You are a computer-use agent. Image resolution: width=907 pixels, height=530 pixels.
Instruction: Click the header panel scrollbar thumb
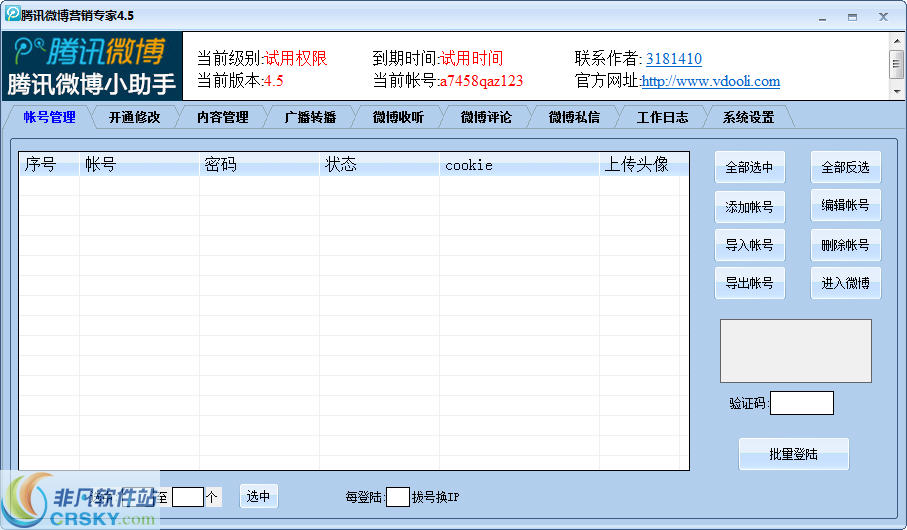(897, 63)
